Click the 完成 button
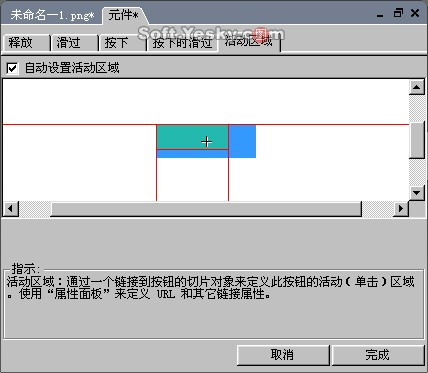This screenshot has height=373, width=428. [x=378, y=355]
